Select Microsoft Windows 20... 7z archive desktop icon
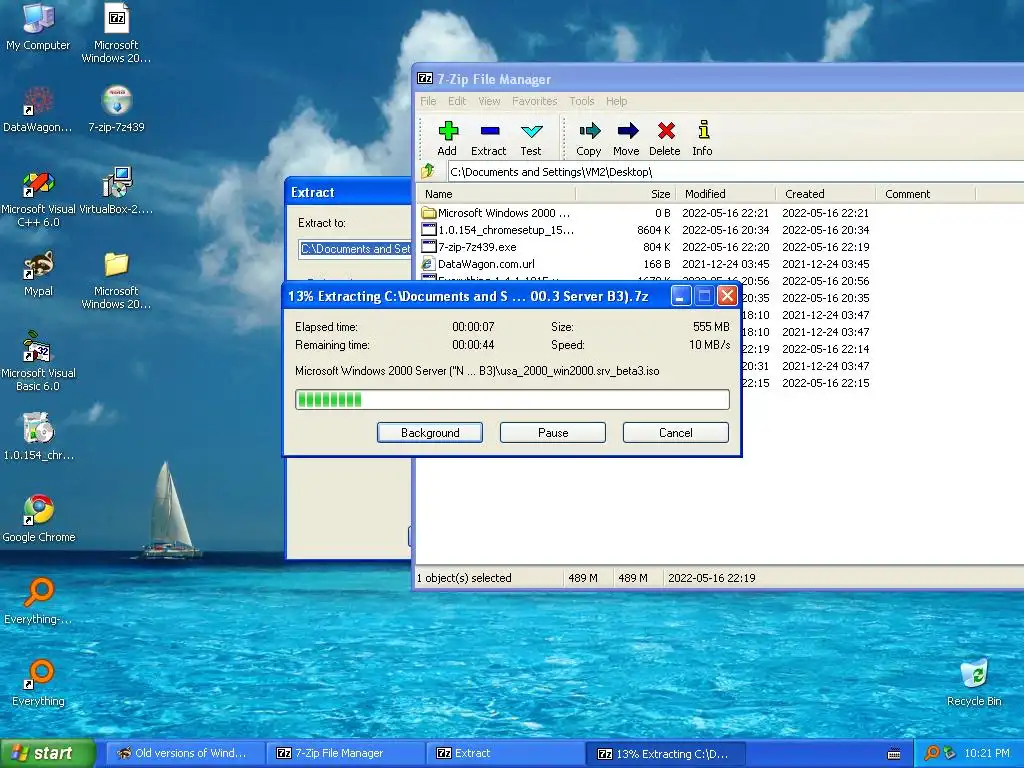This screenshot has width=1024, height=768. 116,33
